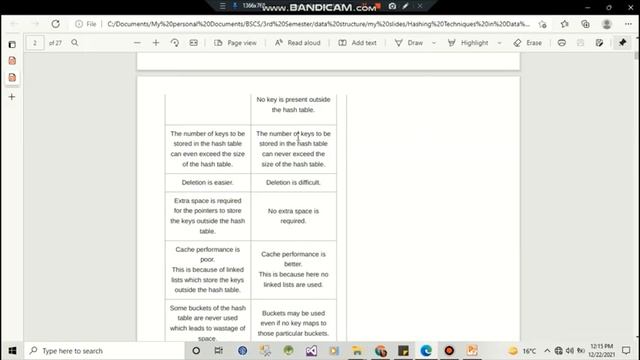Screen dimensions: 640x360
Task: Select the first PDF tab in sidebar
Action: 12,60
